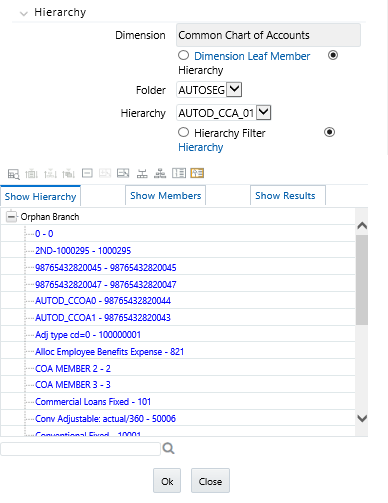The height and width of the screenshot is (503, 388).
Task: Select the Orphan Branch label
Action: 50,217
